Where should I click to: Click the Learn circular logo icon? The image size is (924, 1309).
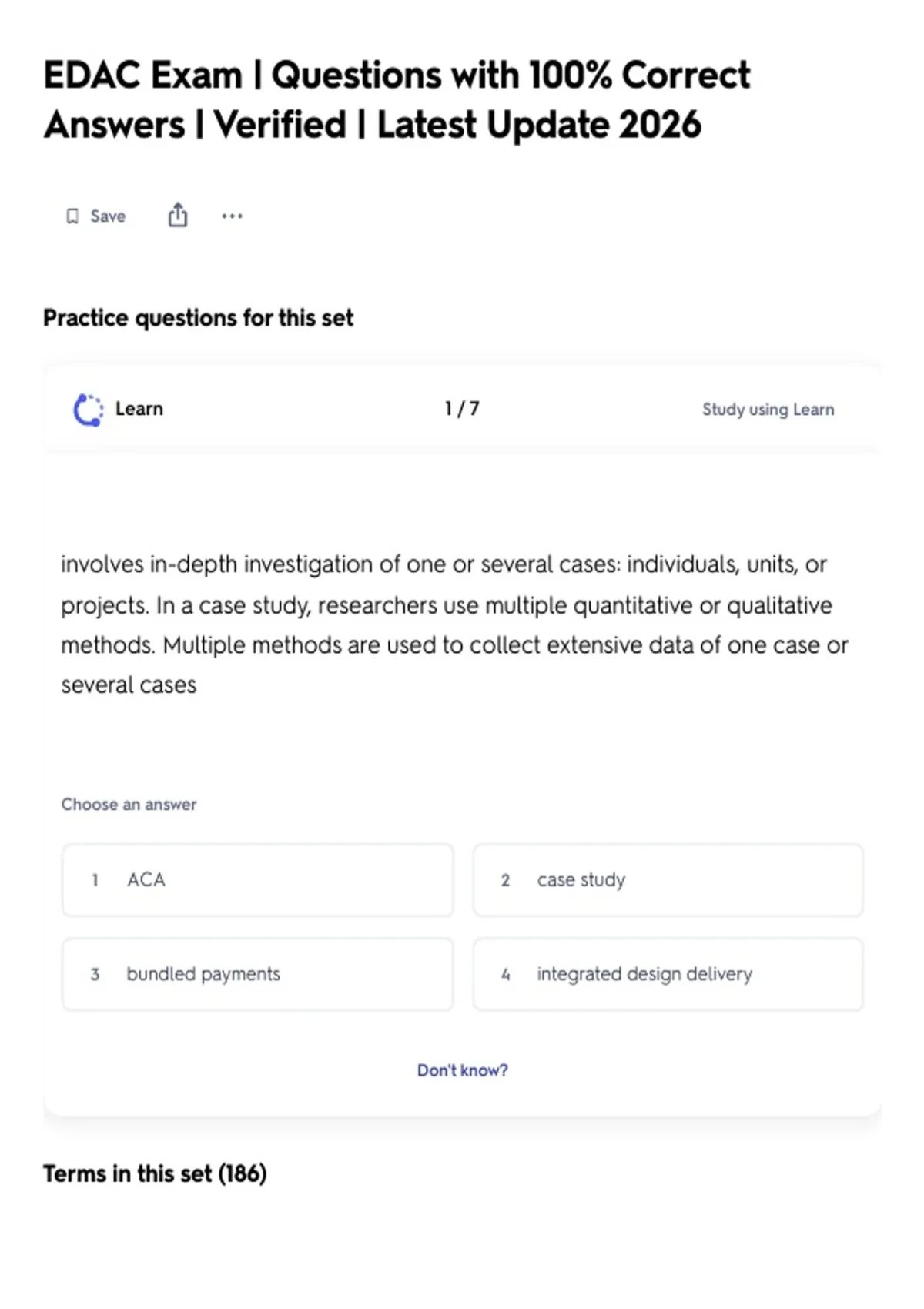pyautogui.click(x=88, y=410)
